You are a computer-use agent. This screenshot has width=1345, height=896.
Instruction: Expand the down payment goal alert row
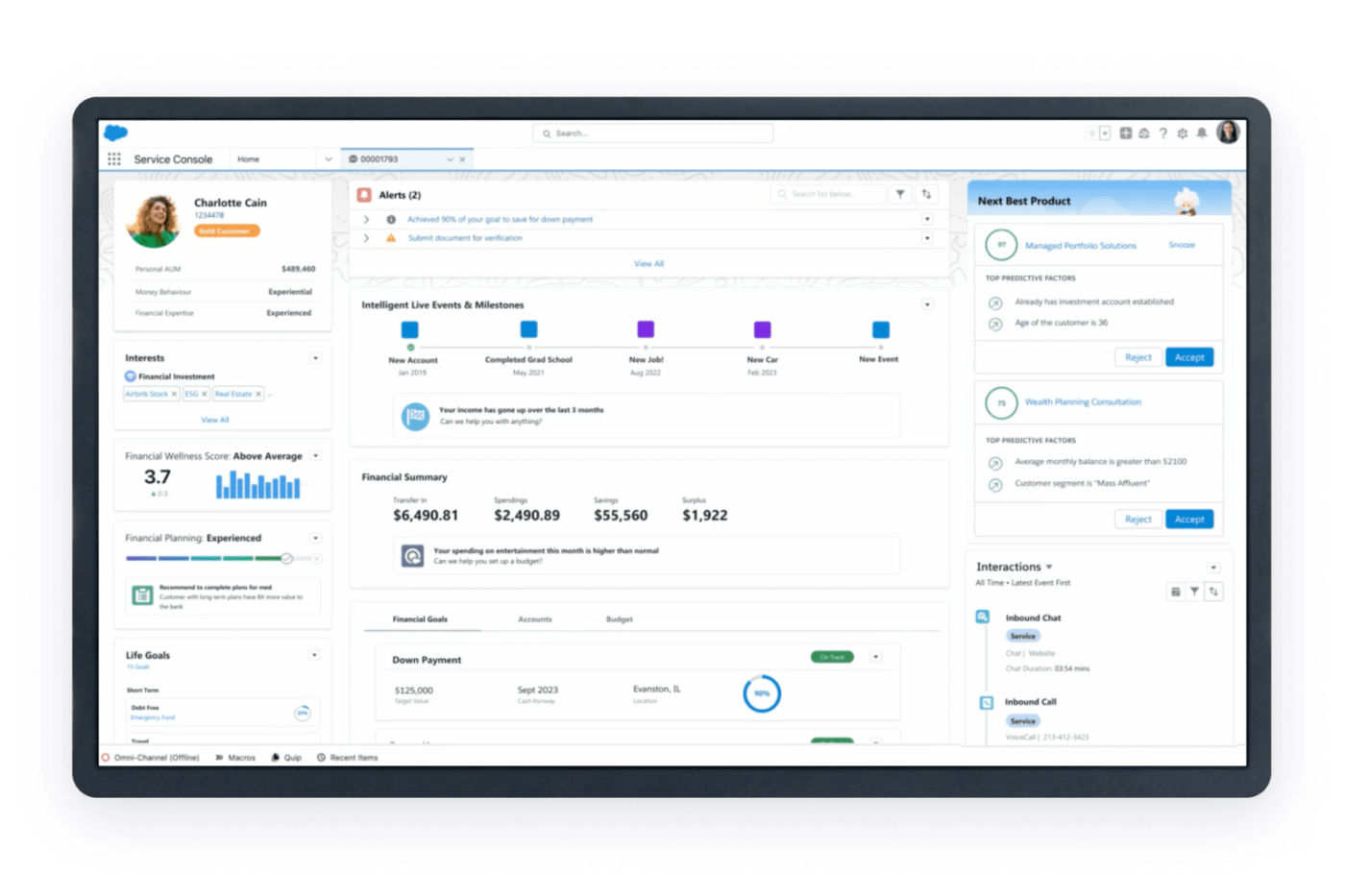[366, 220]
